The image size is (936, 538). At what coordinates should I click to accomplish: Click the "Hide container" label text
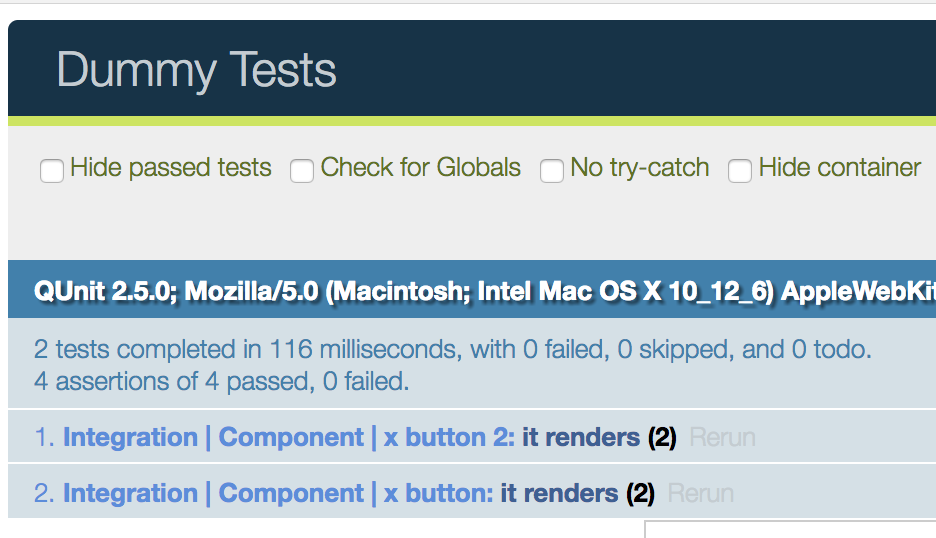coord(840,168)
